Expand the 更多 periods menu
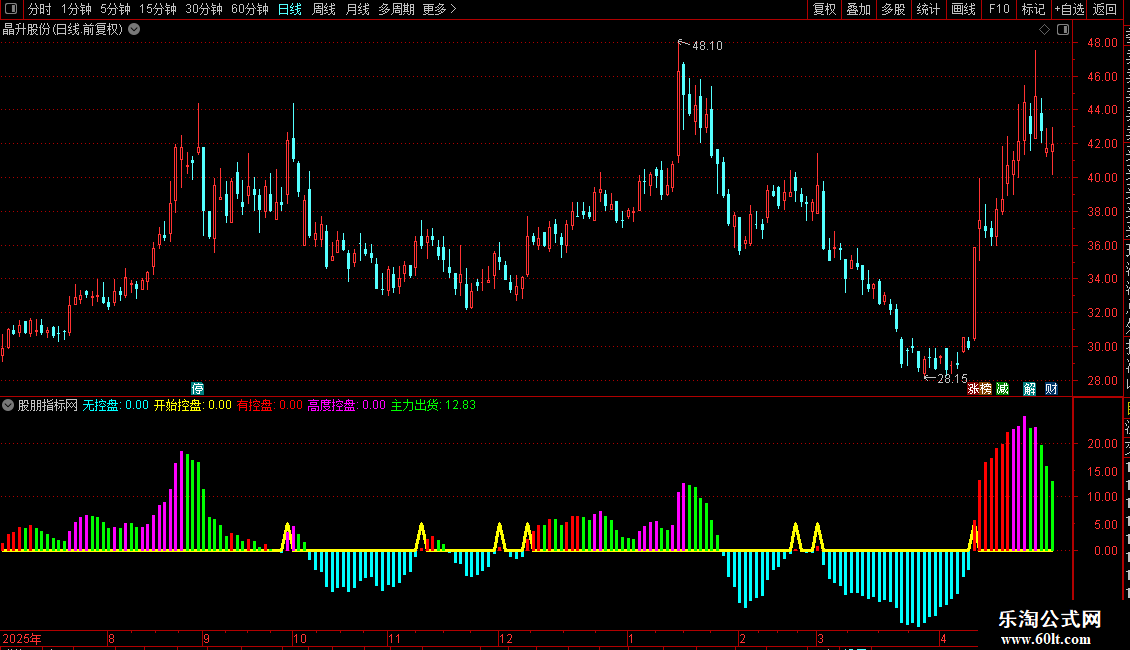 pyautogui.click(x=439, y=9)
